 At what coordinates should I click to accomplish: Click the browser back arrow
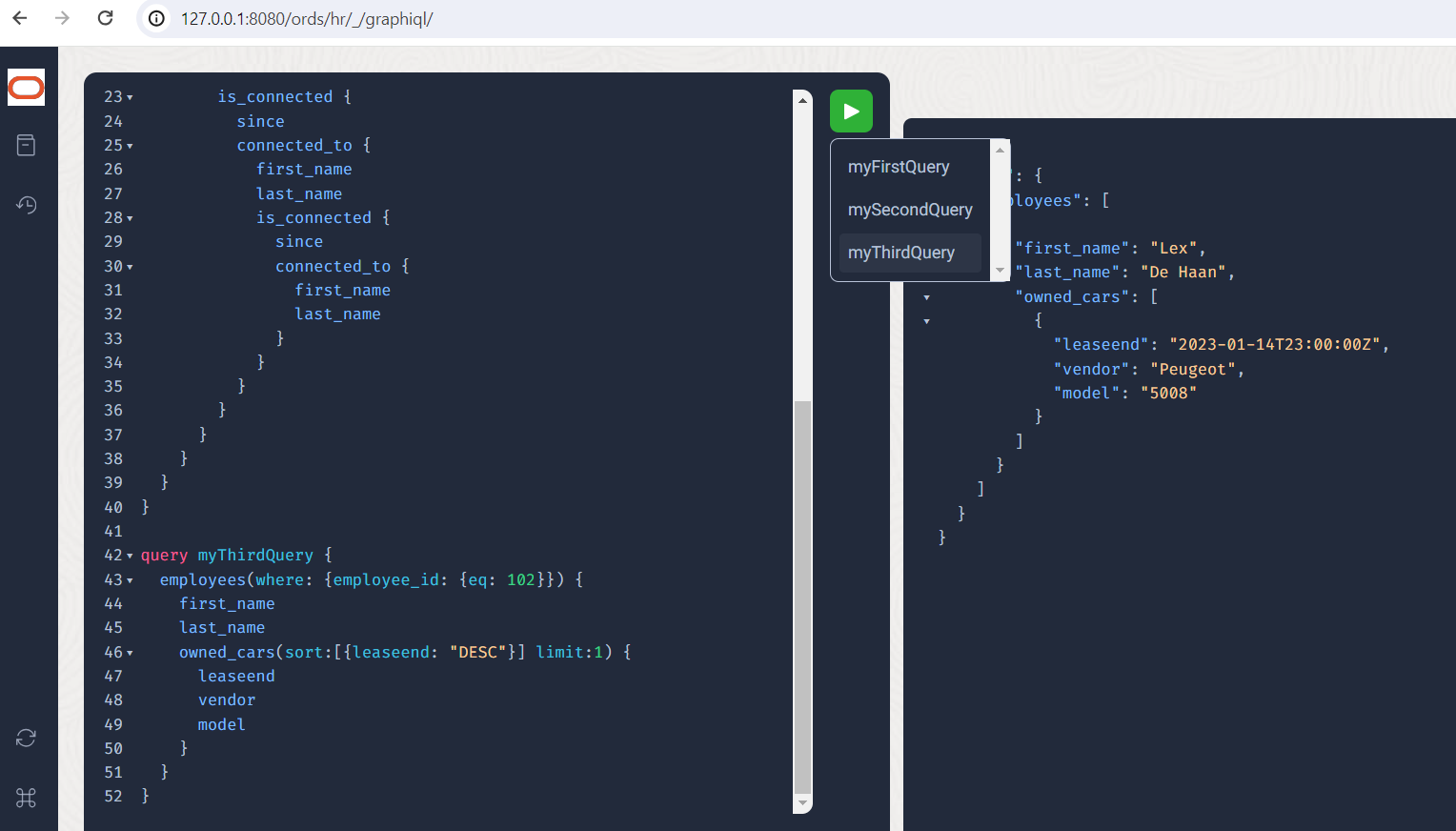tap(20, 18)
